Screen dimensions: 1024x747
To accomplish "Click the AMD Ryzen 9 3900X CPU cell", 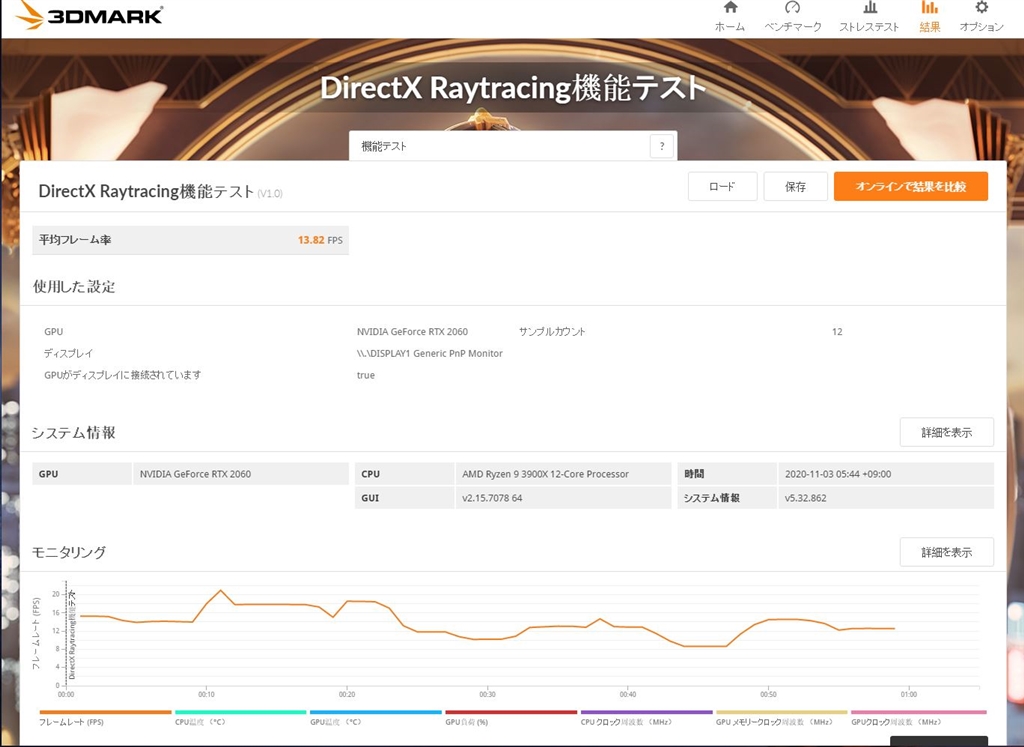I will 563,474.
